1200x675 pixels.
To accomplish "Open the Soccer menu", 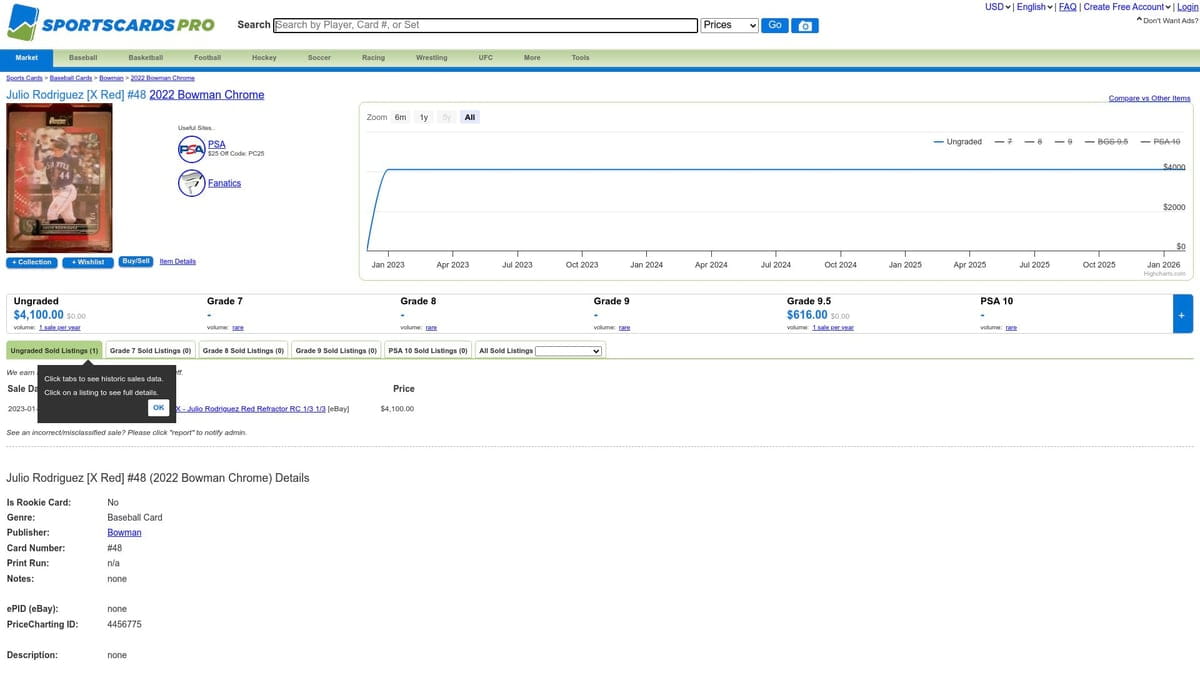I will [x=319, y=58].
